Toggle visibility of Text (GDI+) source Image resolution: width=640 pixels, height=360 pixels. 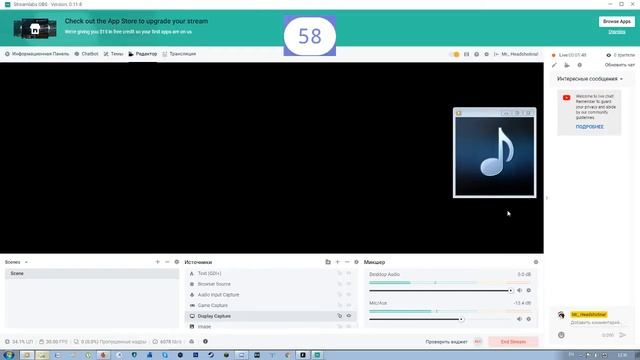click(x=349, y=273)
